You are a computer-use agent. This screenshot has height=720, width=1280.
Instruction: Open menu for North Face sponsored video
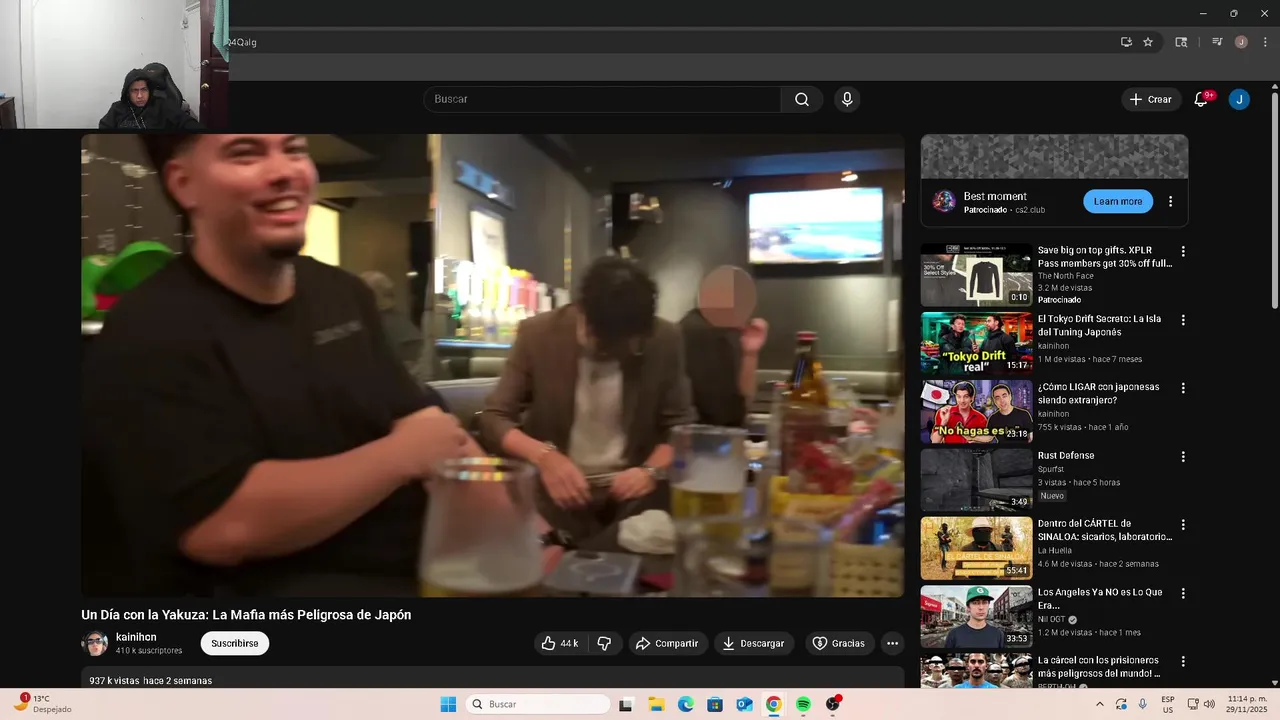[x=1183, y=252]
